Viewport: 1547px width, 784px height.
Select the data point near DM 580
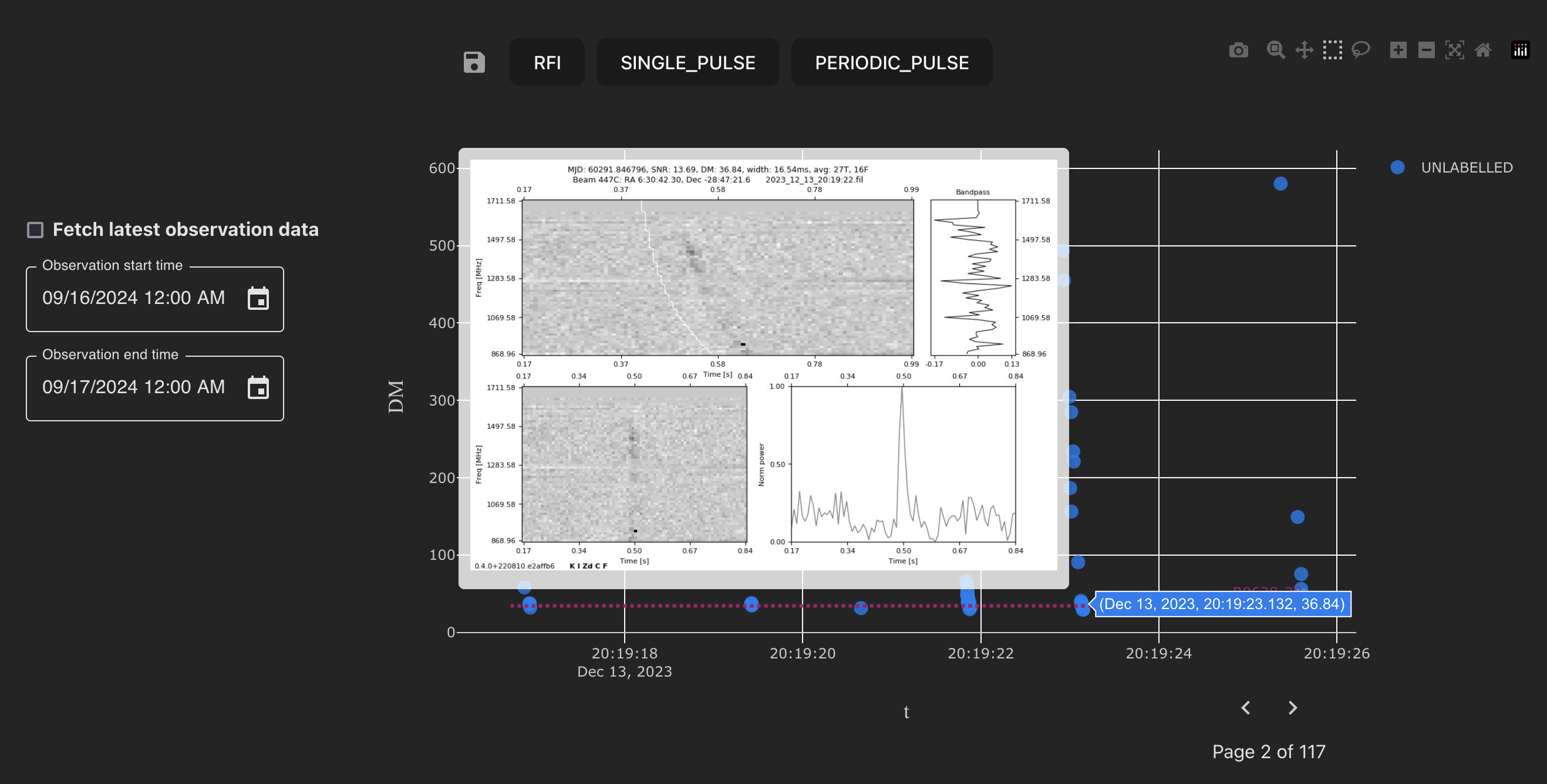click(1280, 184)
